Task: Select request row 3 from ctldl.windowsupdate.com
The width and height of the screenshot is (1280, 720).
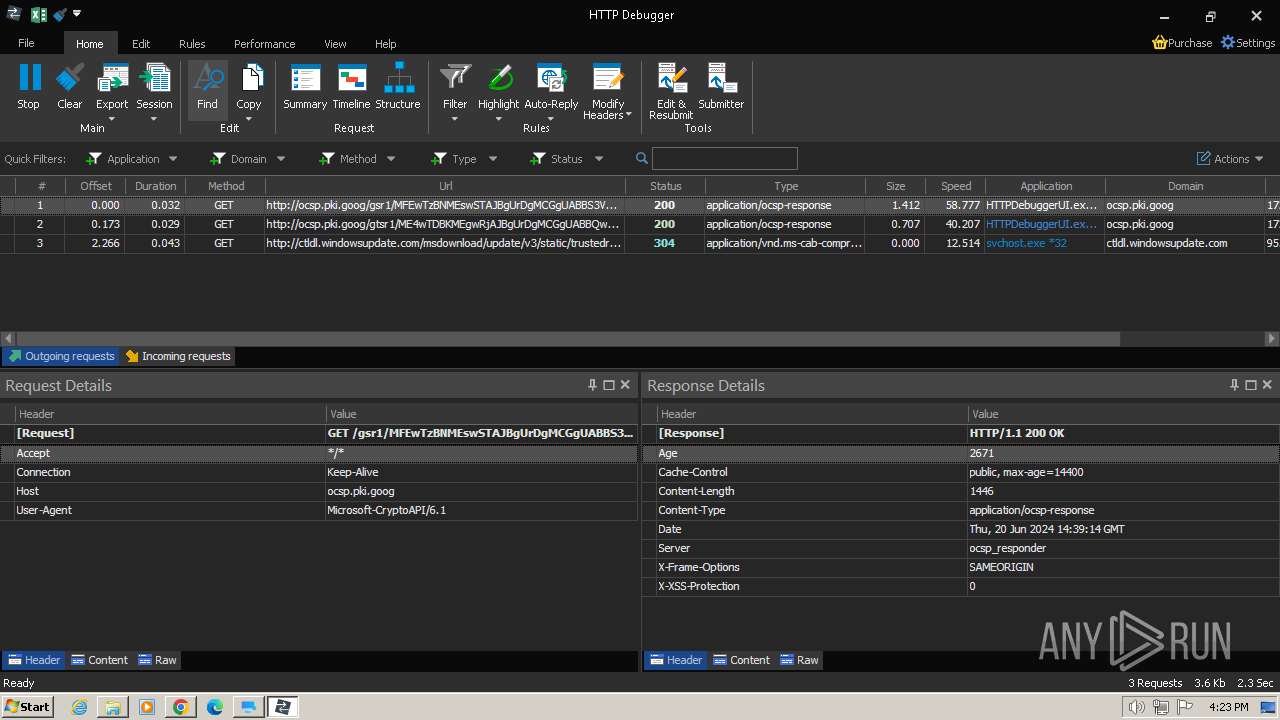Action: [x=640, y=243]
